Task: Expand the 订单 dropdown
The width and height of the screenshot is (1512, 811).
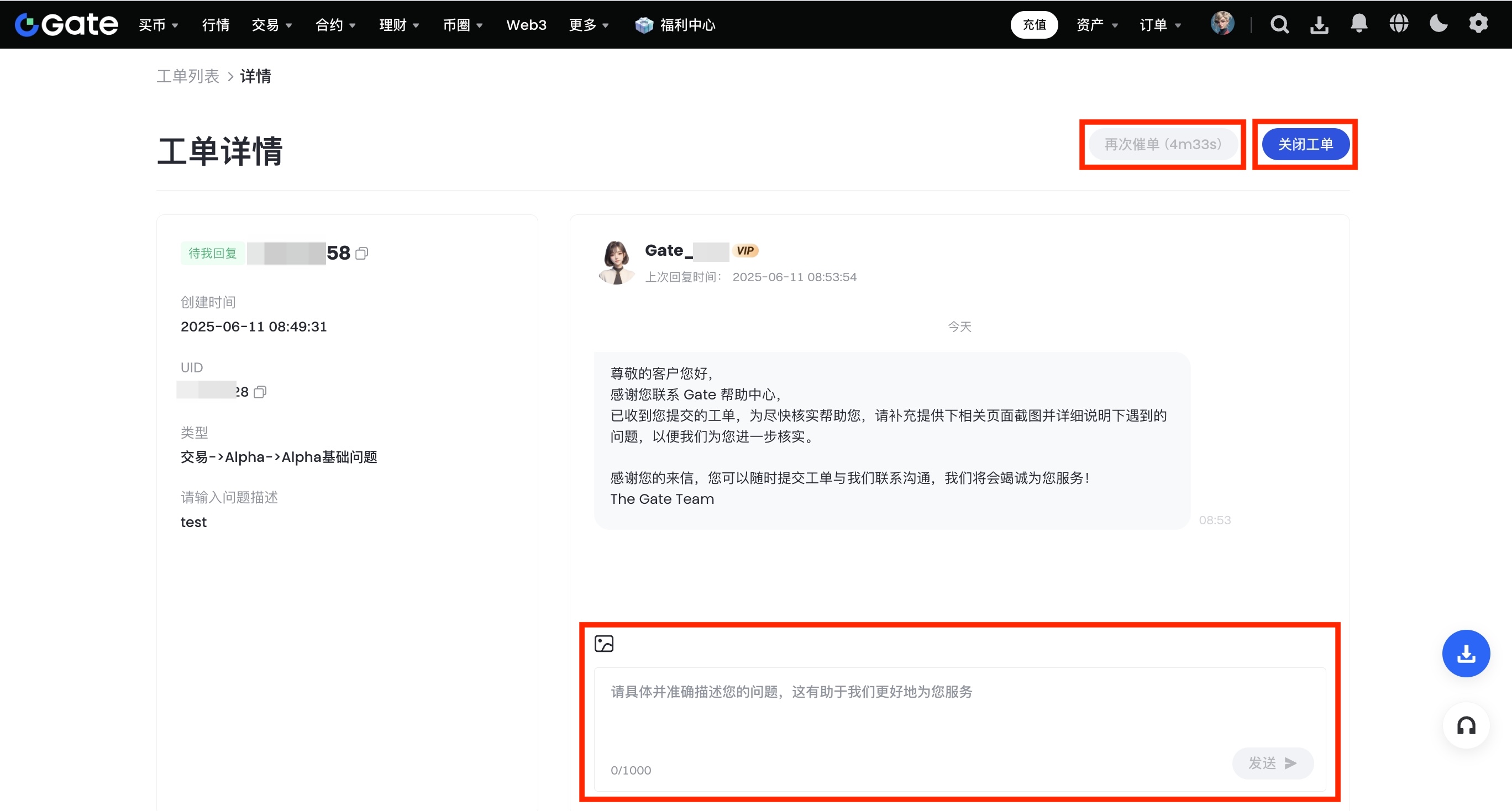Action: tap(1160, 25)
